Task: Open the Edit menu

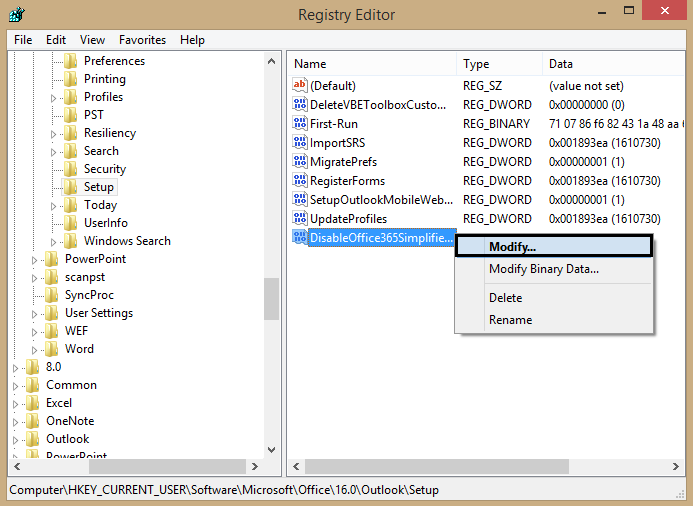Action: [56, 40]
